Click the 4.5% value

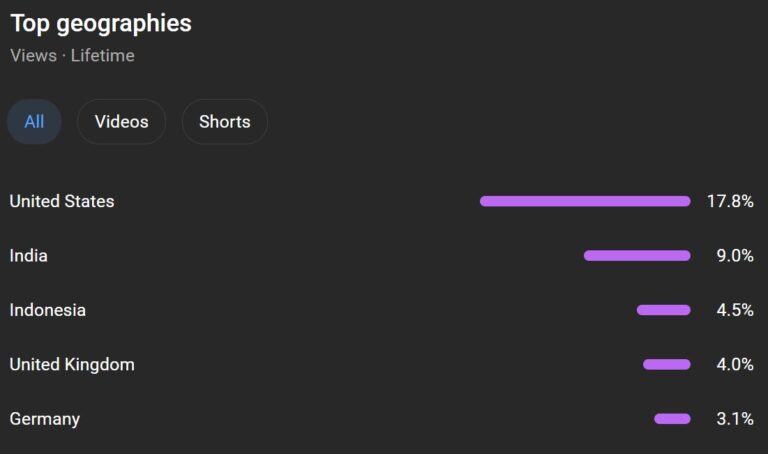[x=735, y=310]
